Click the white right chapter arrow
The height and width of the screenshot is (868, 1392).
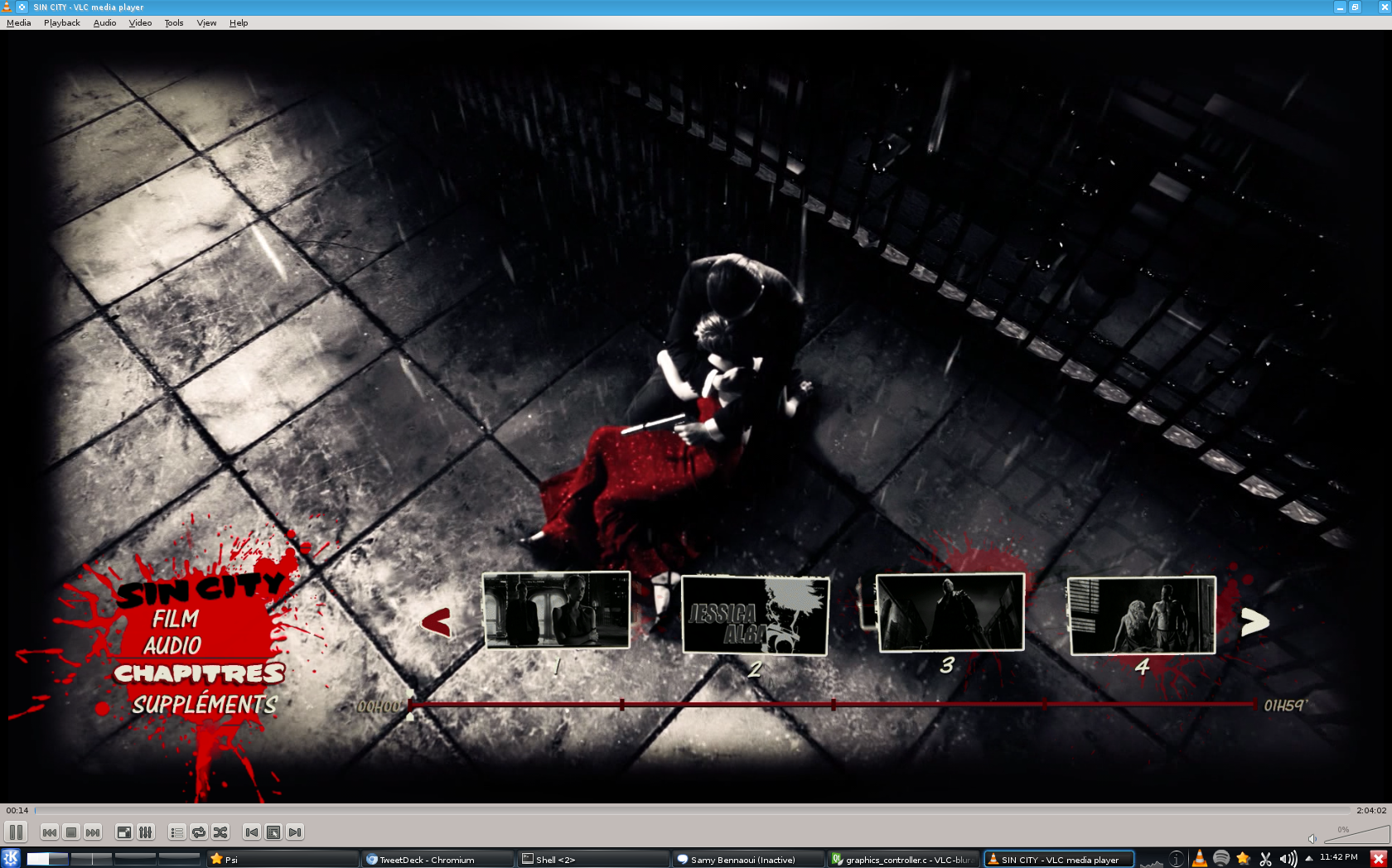[x=1254, y=622]
